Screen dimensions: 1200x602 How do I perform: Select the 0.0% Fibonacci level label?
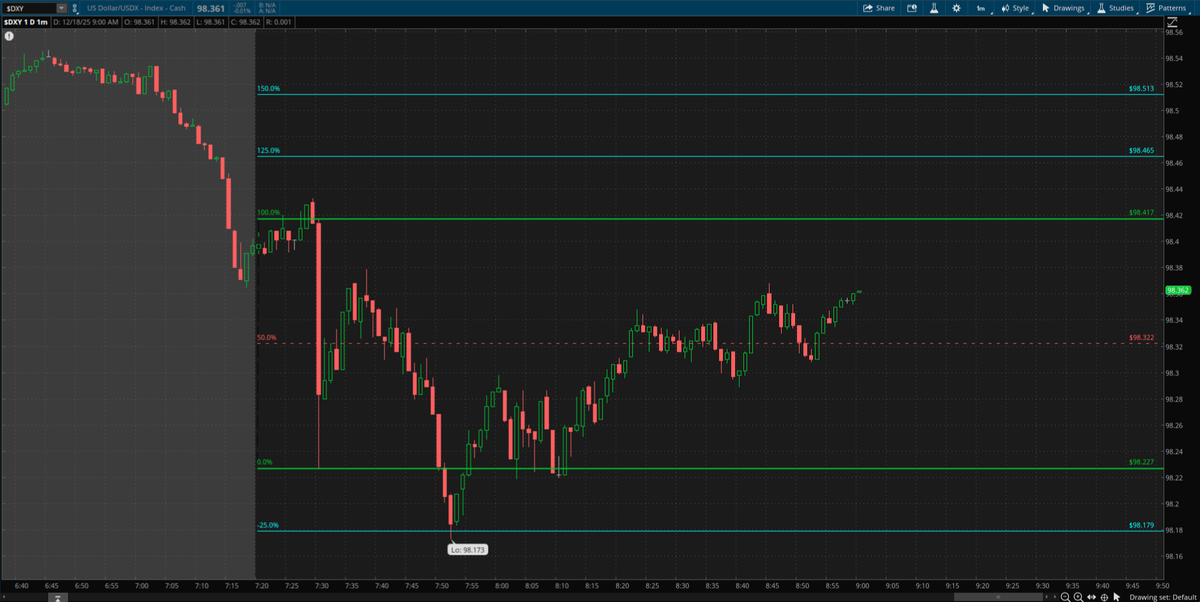pyautogui.click(x=265, y=462)
